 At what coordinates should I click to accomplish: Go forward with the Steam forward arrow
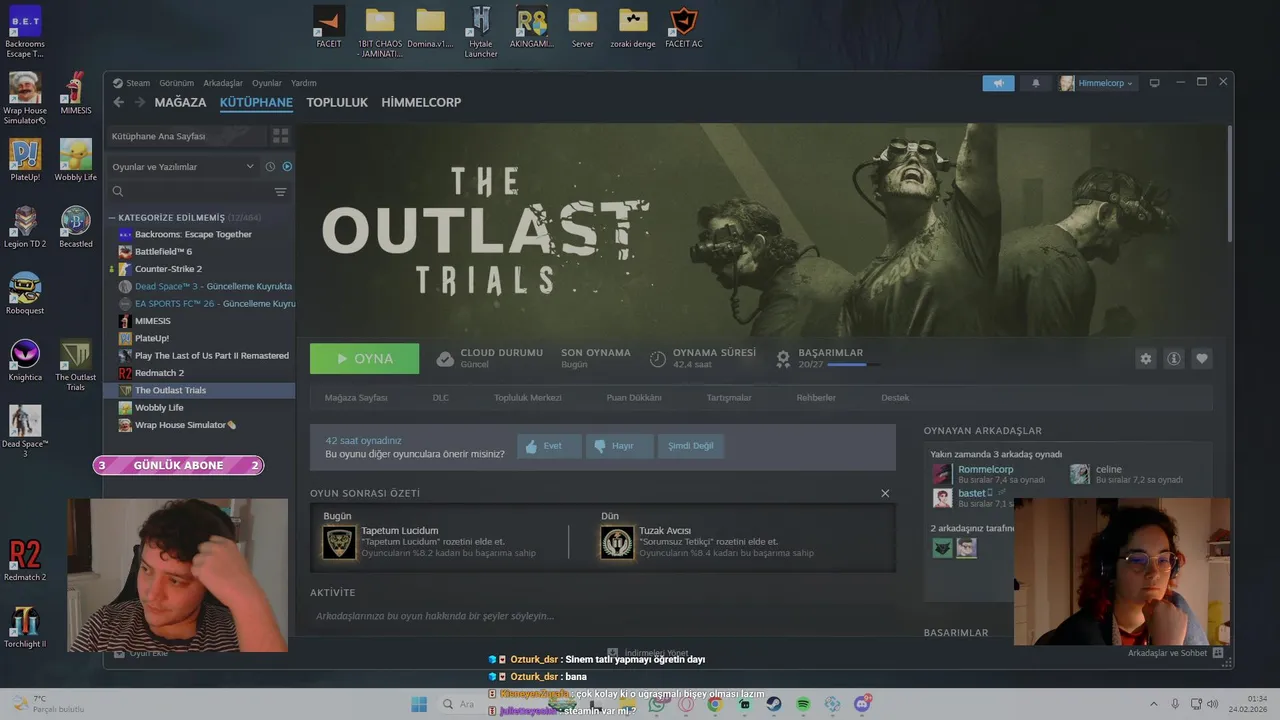pyautogui.click(x=140, y=102)
